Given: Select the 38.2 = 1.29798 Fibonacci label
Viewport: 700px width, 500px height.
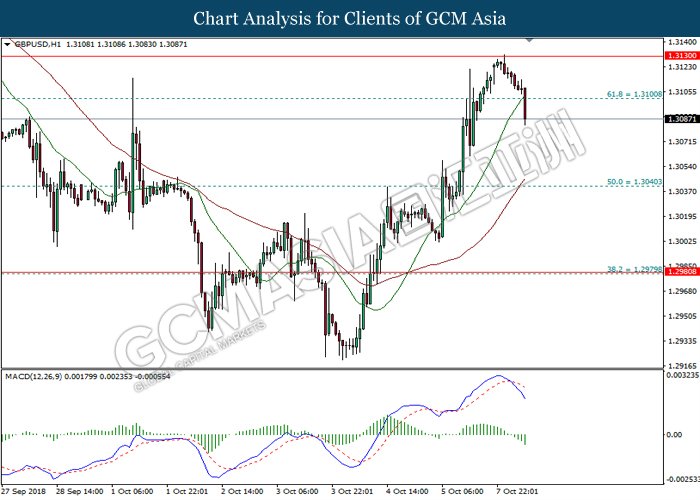Looking at the screenshot, I should click(x=634, y=269).
